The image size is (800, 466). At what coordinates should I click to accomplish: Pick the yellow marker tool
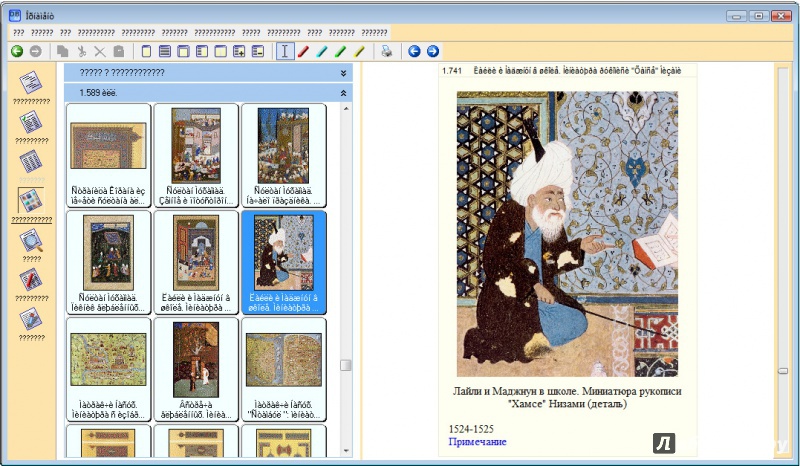click(x=360, y=51)
